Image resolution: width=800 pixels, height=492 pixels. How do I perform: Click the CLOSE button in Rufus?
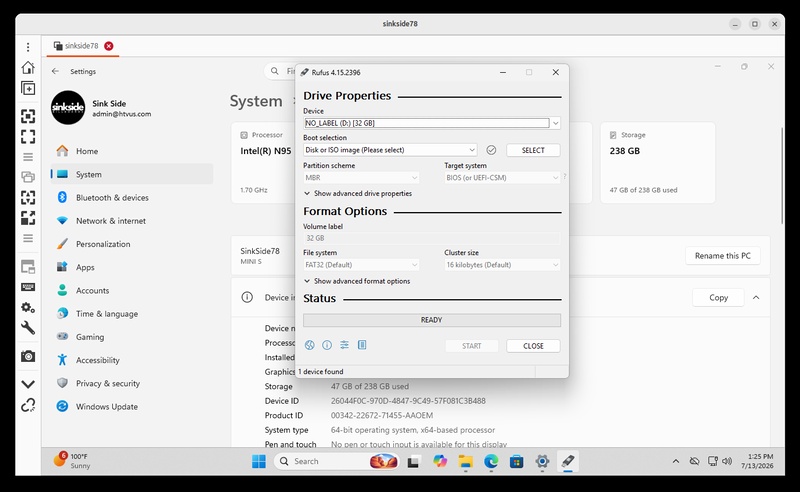coord(533,346)
